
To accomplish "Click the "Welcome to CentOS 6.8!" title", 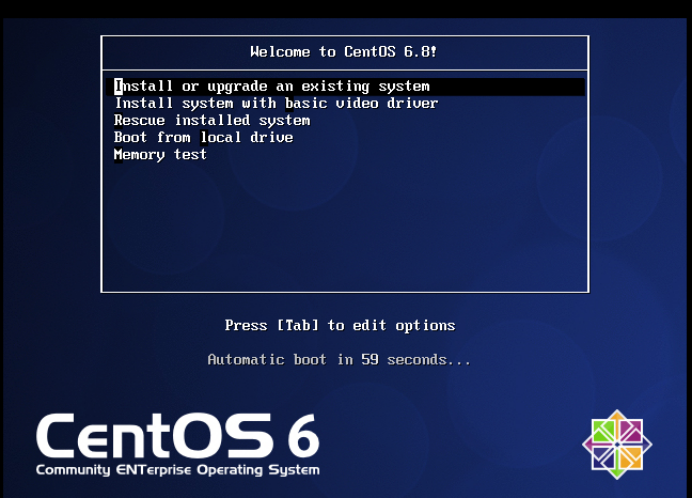I will 344,52.
